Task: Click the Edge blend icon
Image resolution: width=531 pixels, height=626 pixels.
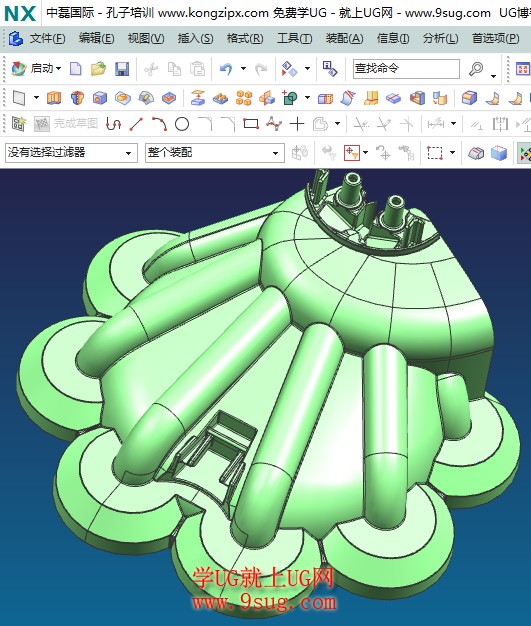Action: [x=469, y=98]
